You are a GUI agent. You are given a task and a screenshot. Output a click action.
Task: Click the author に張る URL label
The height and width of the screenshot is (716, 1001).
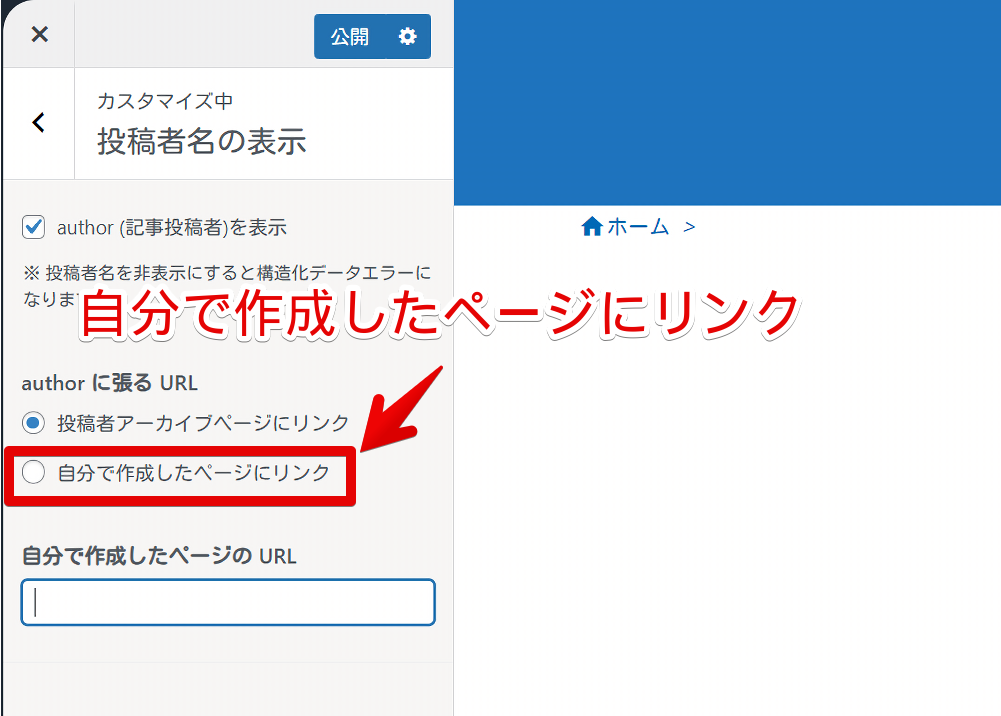pyautogui.click(x=109, y=383)
